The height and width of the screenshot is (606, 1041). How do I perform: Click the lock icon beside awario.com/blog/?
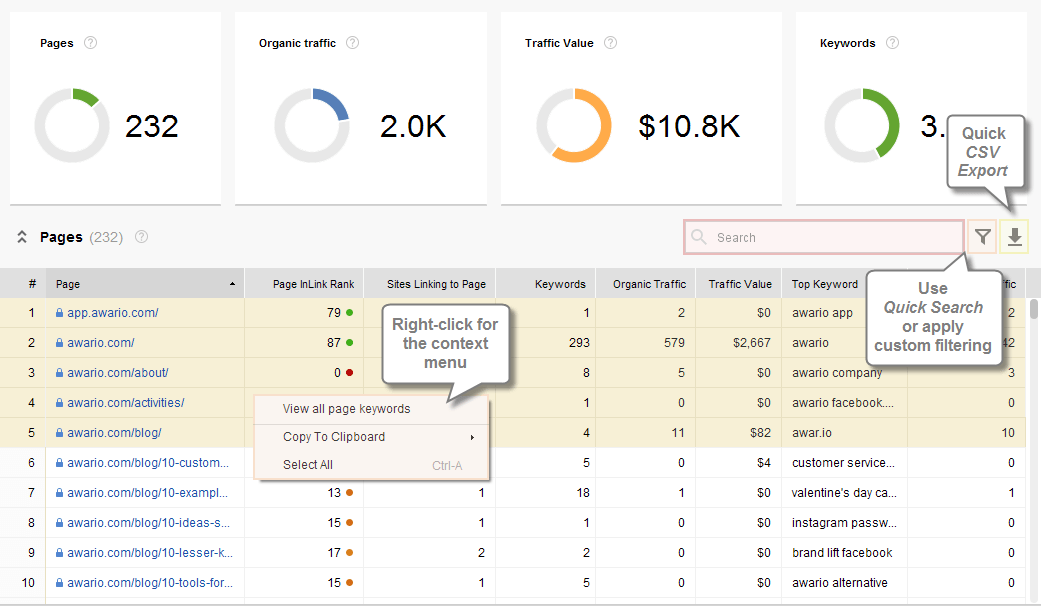pyautogui.click(x=59, y=433)
